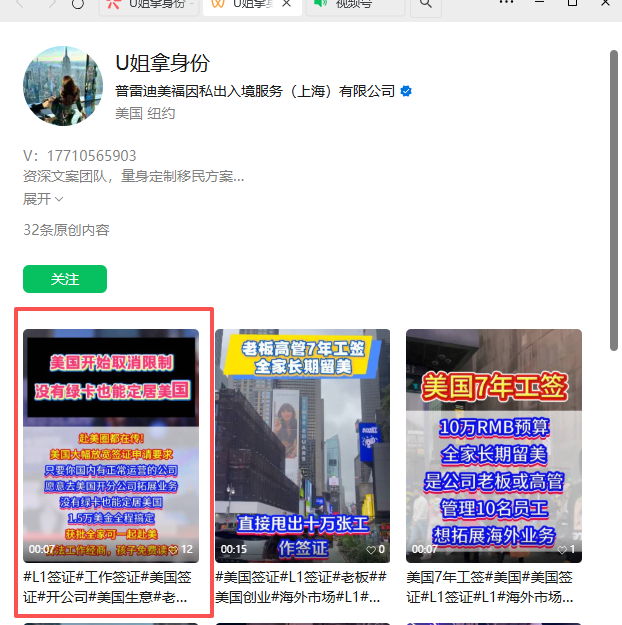Screen dimensions: 622x625
Task: Click the 32条原创内容 count
Action: coord(66,230)
